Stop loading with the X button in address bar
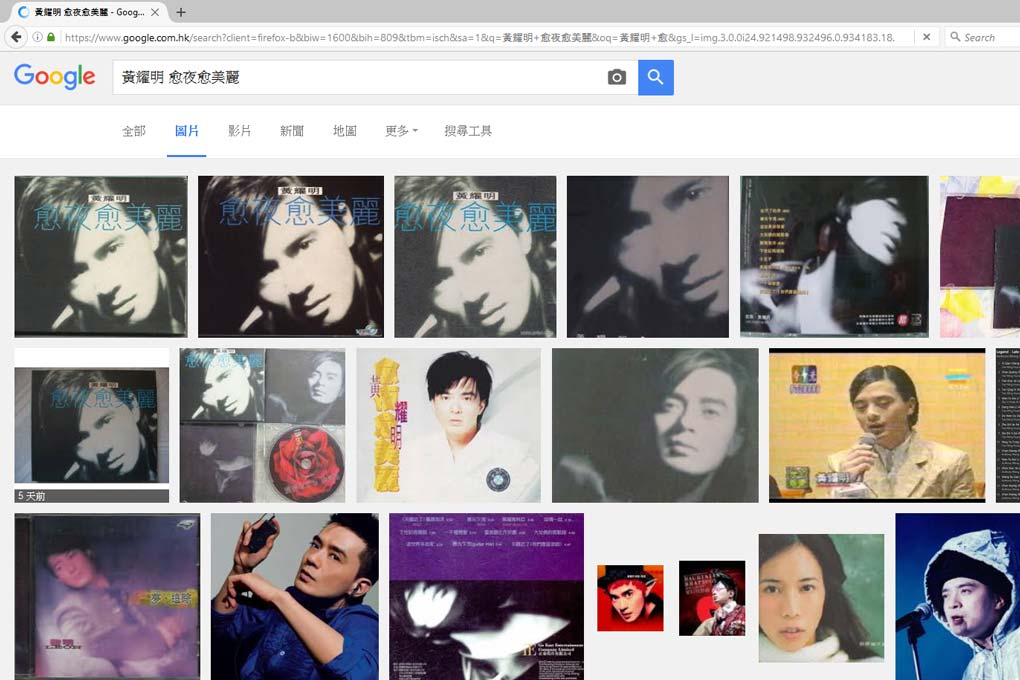 (926, 37)
